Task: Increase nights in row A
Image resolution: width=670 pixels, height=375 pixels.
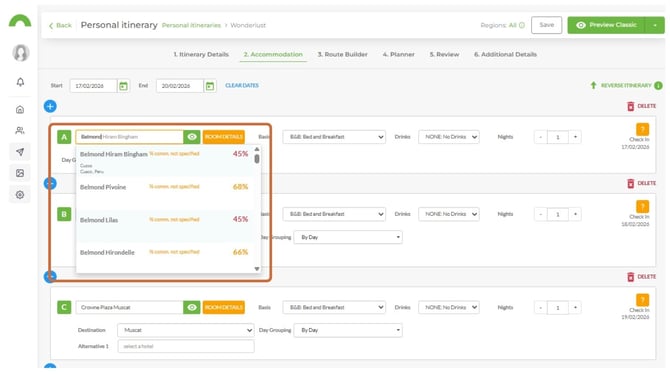Action: tap(575, 137)
